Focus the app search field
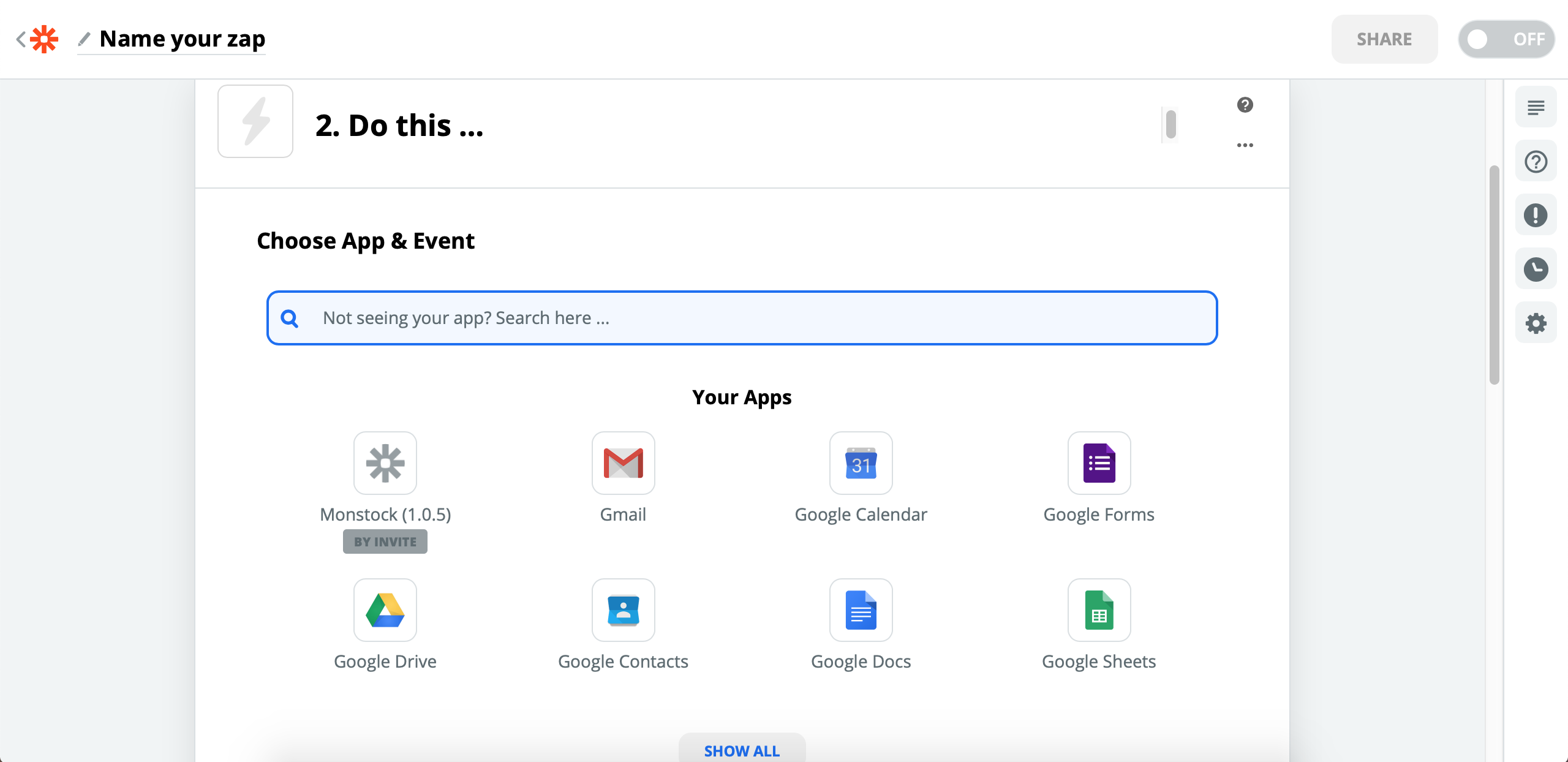 [742, 318]
